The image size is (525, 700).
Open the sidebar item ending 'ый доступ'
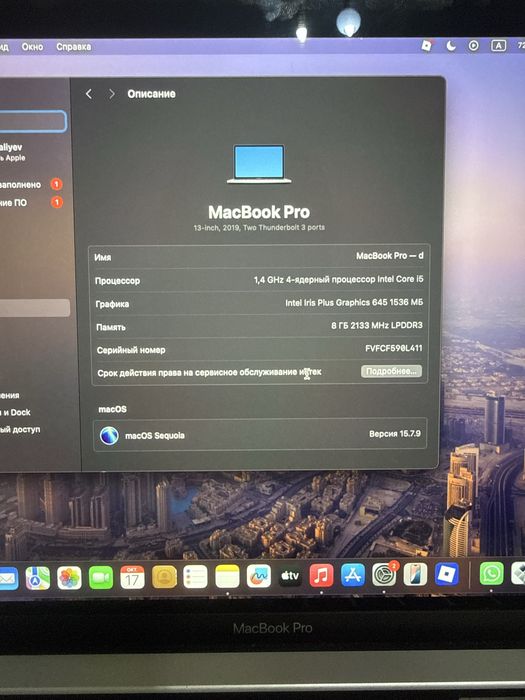20,429
